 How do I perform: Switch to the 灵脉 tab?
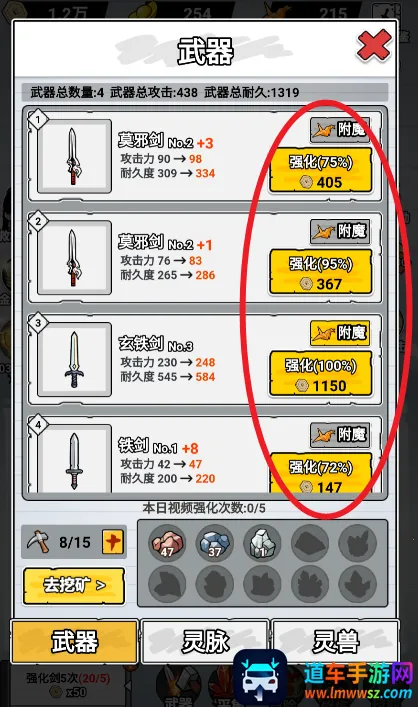point(205,641)
